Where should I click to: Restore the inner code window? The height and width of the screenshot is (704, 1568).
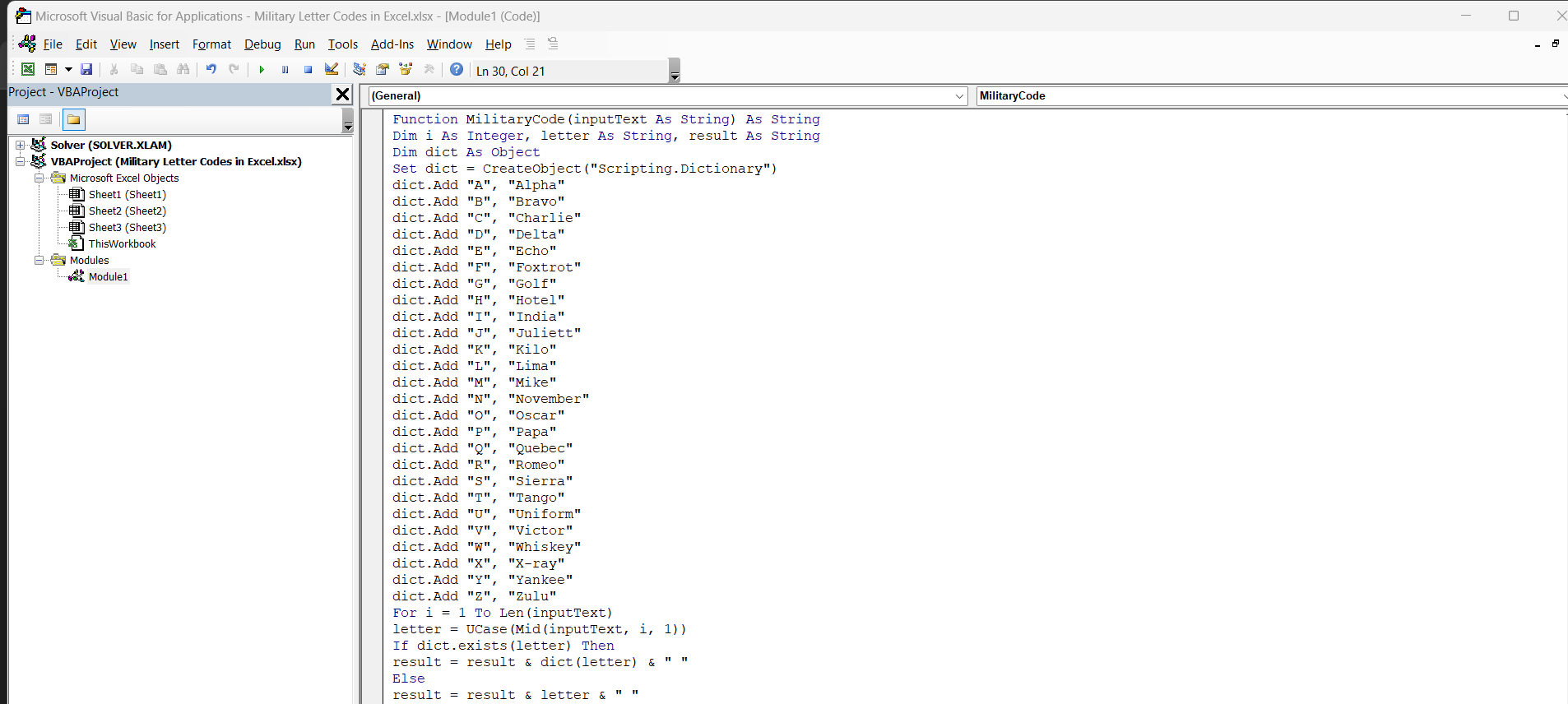[x=1555, y=44]
